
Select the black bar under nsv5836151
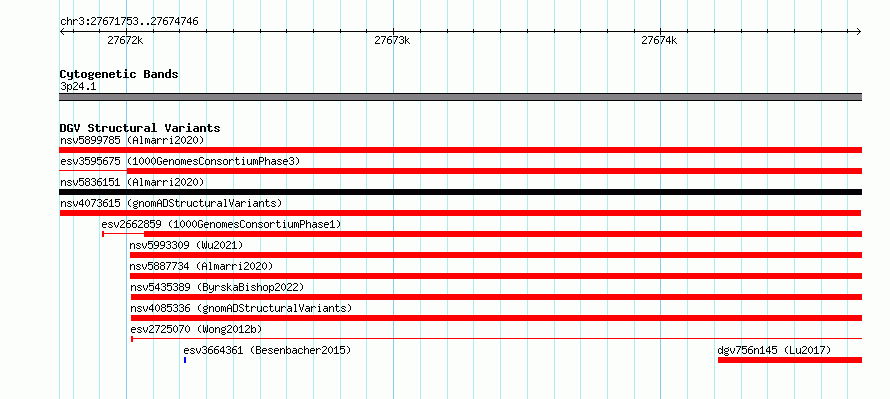point(460,192)
